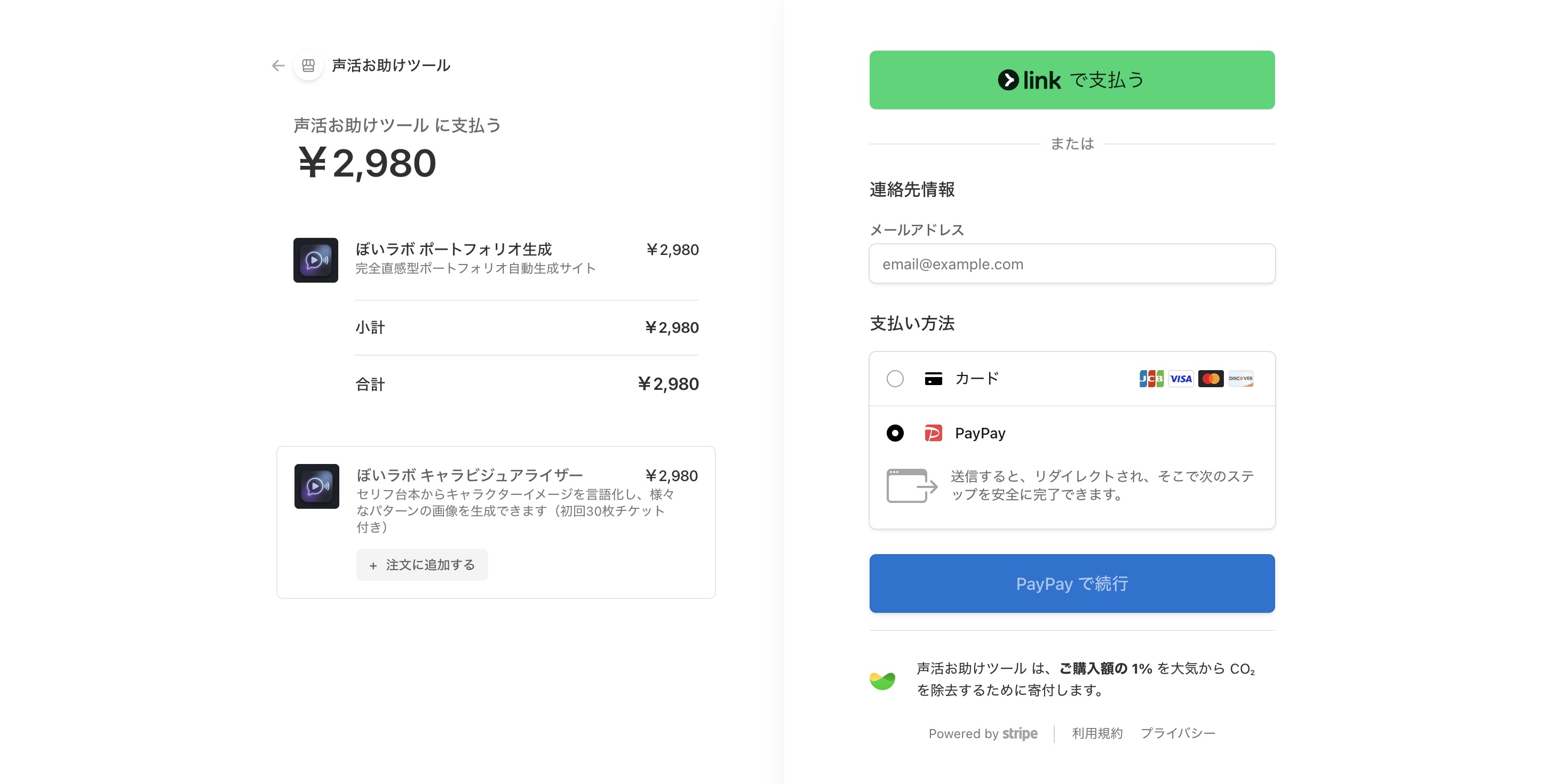The image size is (1568, 784).
Task: Click the VISA card brand icon
Action: pyautogui.click(x=1181, y=378)
